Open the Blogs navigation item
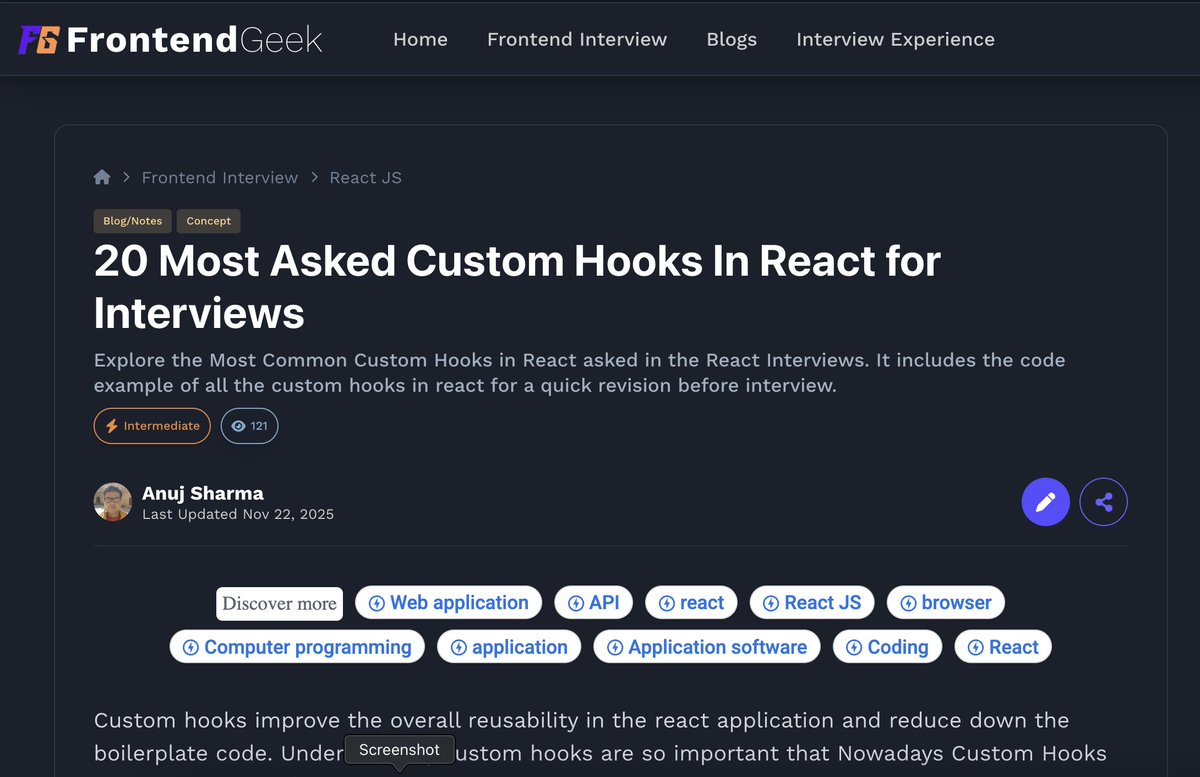Image resolution: width=1200 pixels, height=777 pixels. [731, 39]
